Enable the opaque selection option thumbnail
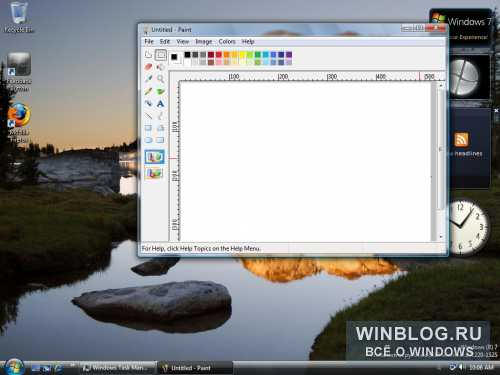500x375 pixels. (x=154, y=157)
